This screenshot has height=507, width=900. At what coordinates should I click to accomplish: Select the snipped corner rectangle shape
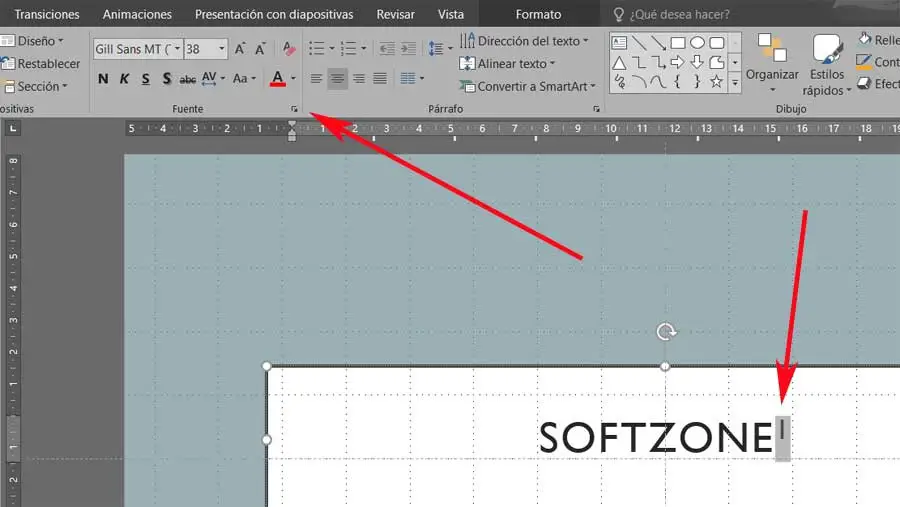coord(717,62)
